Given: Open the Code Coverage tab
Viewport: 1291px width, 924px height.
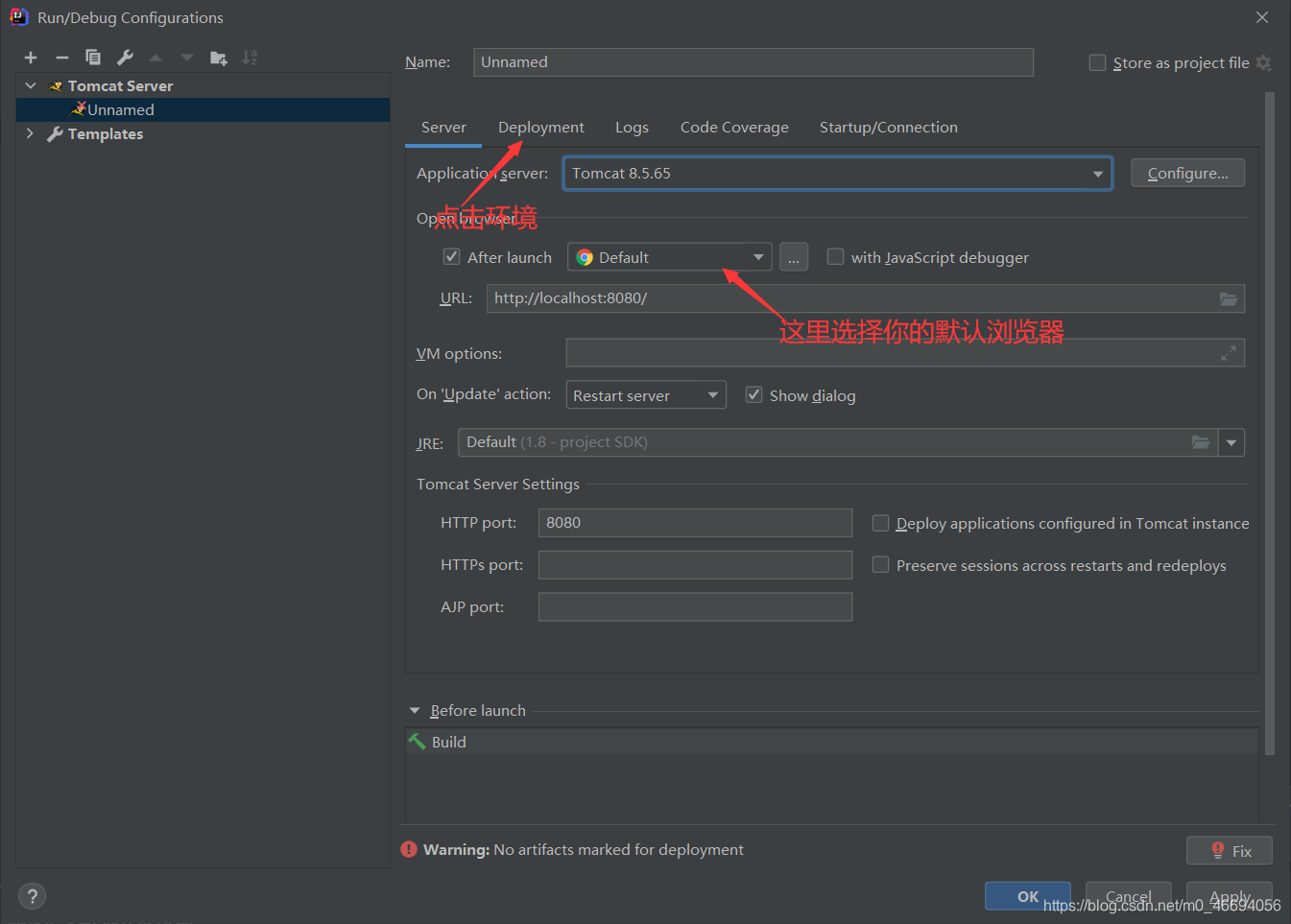Looking at the screenshot, I should click(734, 128).
